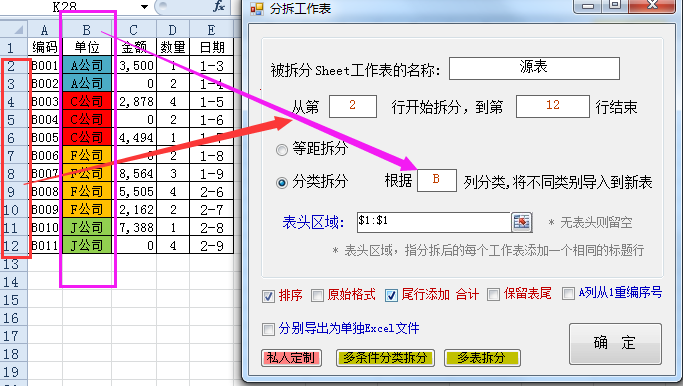The image size is (683, 386).
Task: Click the sheet name field containing 源表
Action: 534,68
